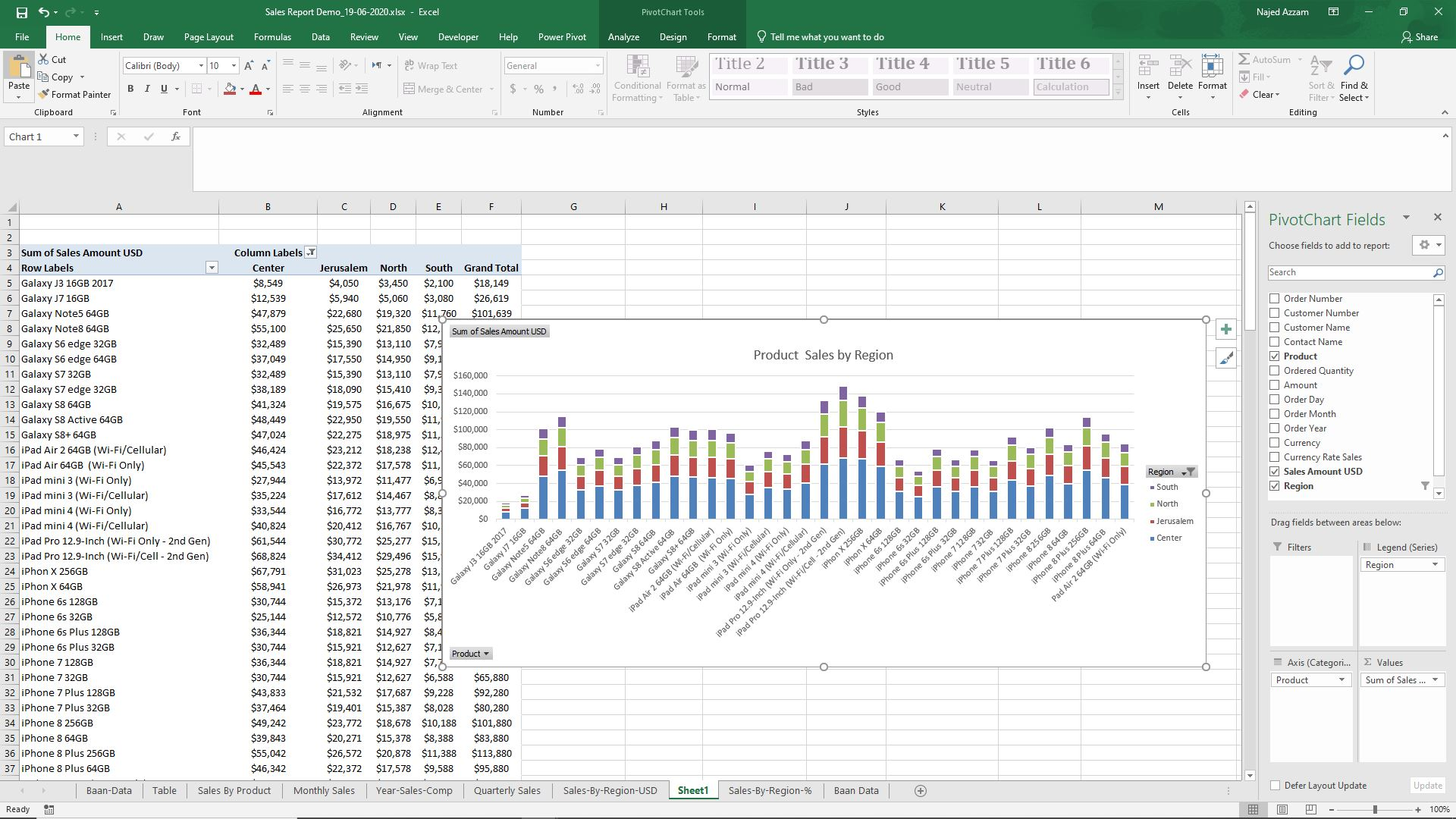Click the formula bar input area
1456x819 pixels.
[x=815, y=158]
